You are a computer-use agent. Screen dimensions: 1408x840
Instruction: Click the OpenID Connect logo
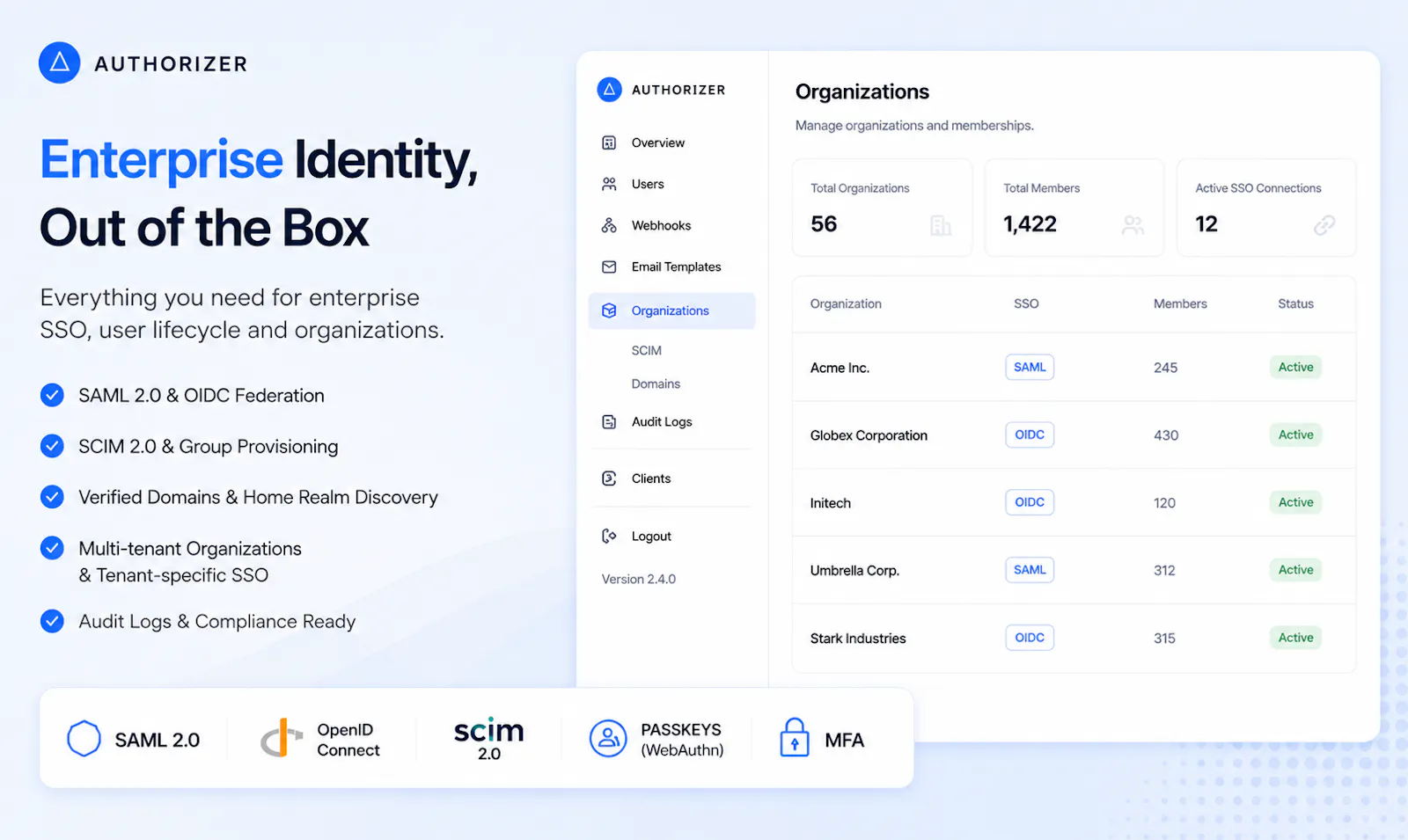[x=282, y=738]
